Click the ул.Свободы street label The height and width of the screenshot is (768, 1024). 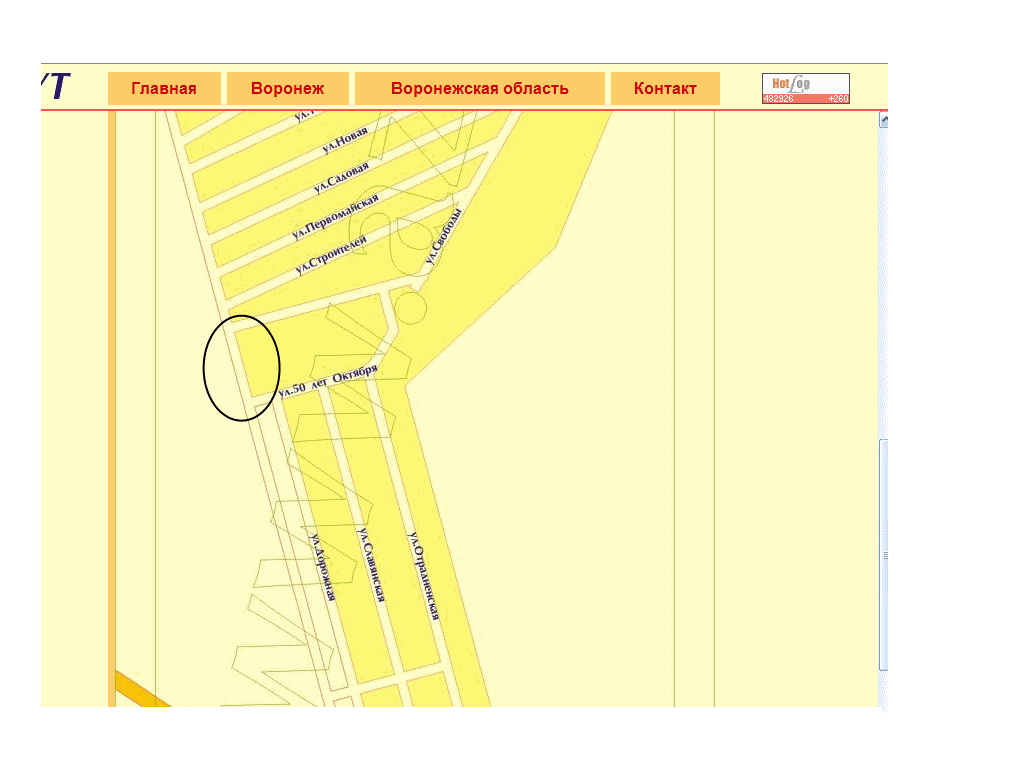tap(443, 240)
